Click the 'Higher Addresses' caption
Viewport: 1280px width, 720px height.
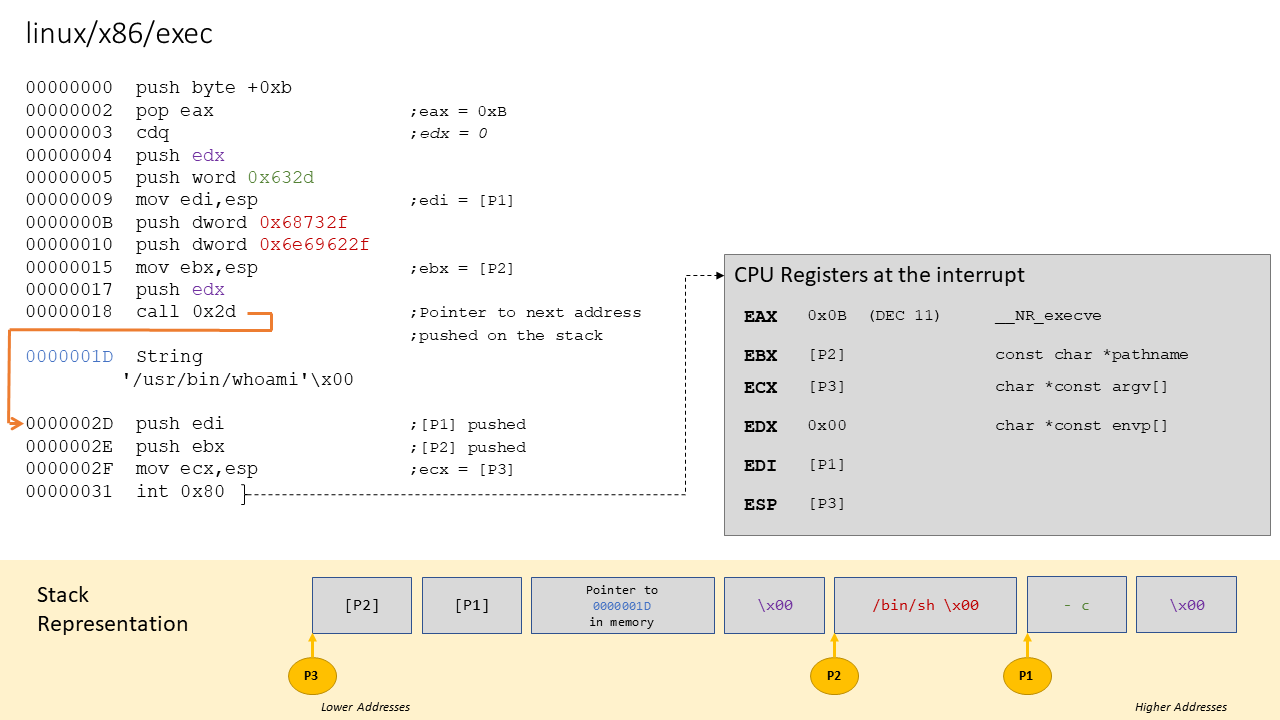click(1181, 707)
